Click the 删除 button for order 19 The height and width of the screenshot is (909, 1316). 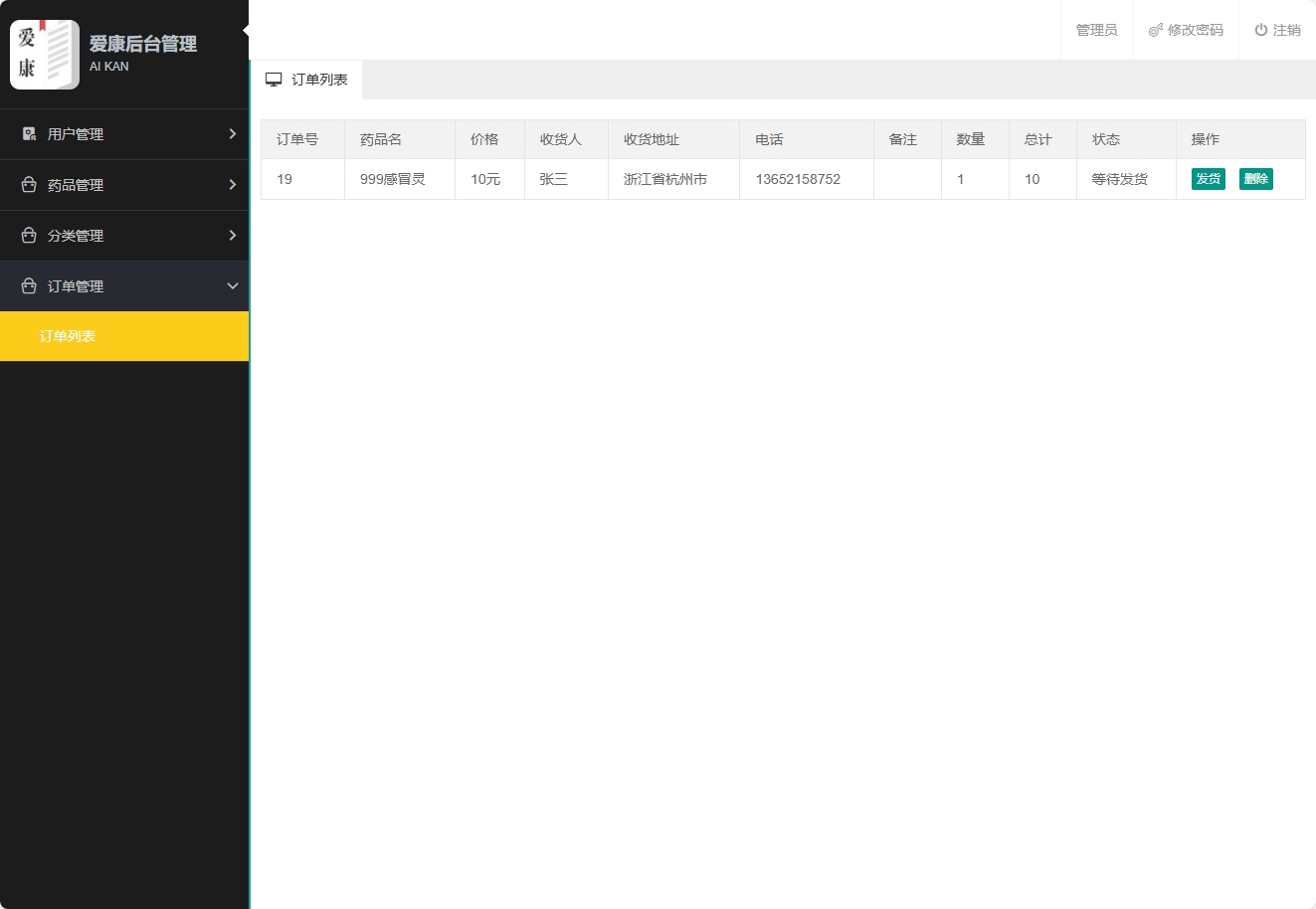click(1255, 179)
